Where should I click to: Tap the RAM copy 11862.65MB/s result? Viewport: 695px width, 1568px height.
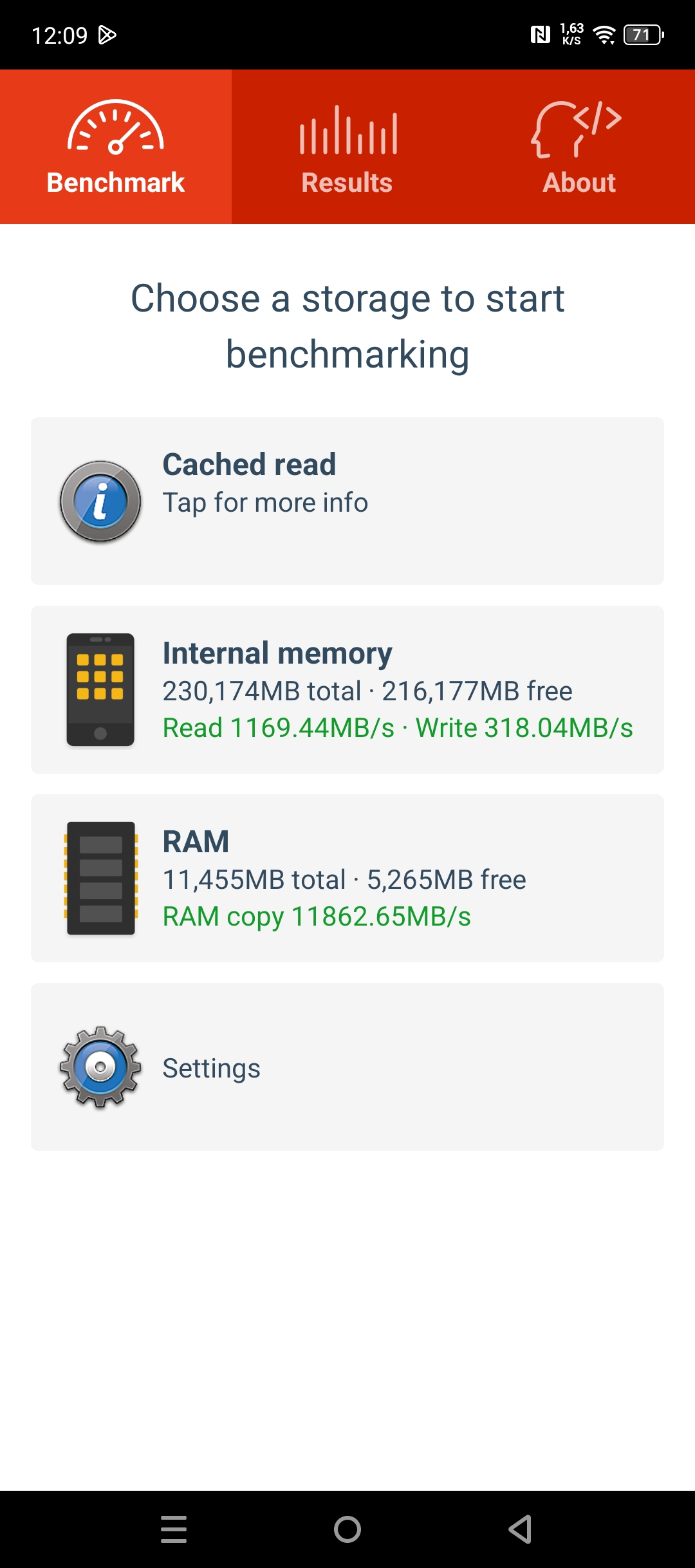317,917
